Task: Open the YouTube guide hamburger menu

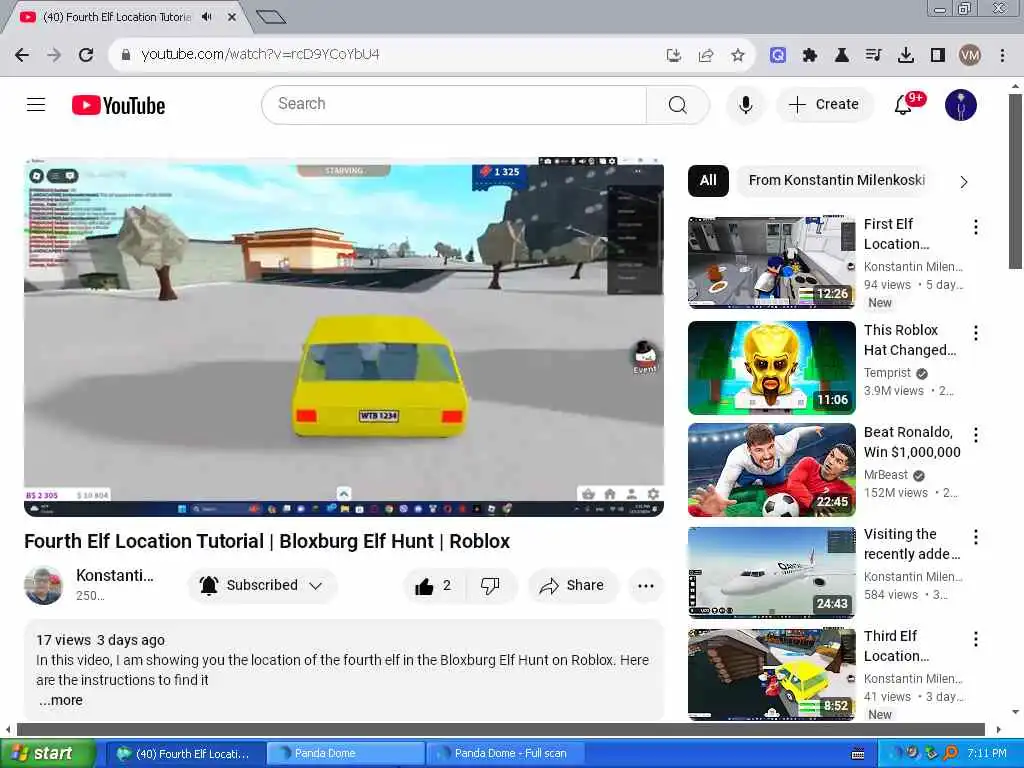Action: tap(36, 104)
